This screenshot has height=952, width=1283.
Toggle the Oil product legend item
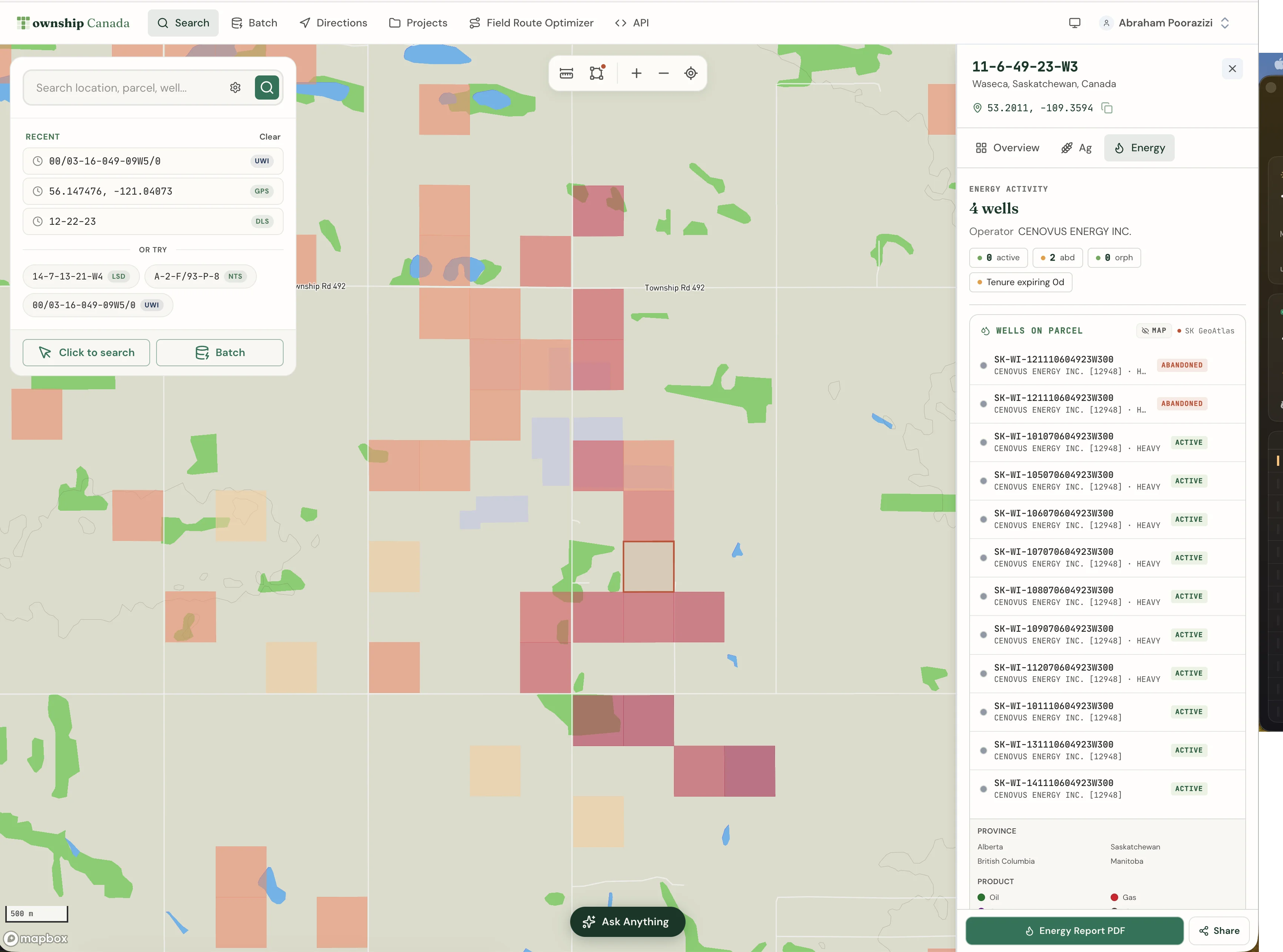pos(988,897)
